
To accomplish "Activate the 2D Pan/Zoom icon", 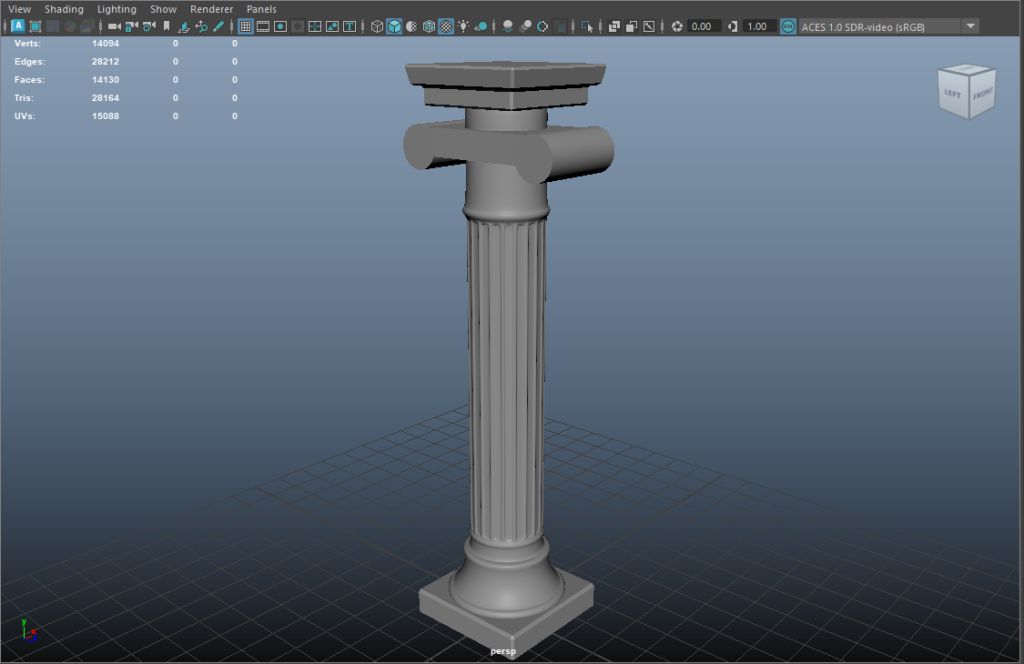I will point(201,26).
